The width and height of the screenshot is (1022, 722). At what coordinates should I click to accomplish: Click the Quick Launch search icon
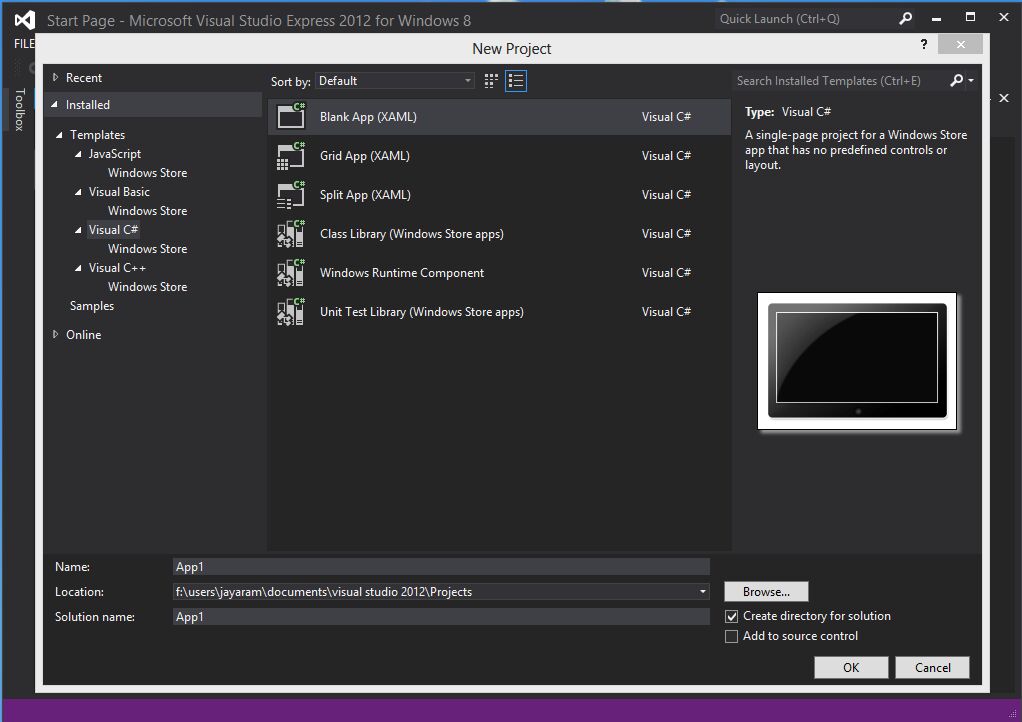point(905,19)
